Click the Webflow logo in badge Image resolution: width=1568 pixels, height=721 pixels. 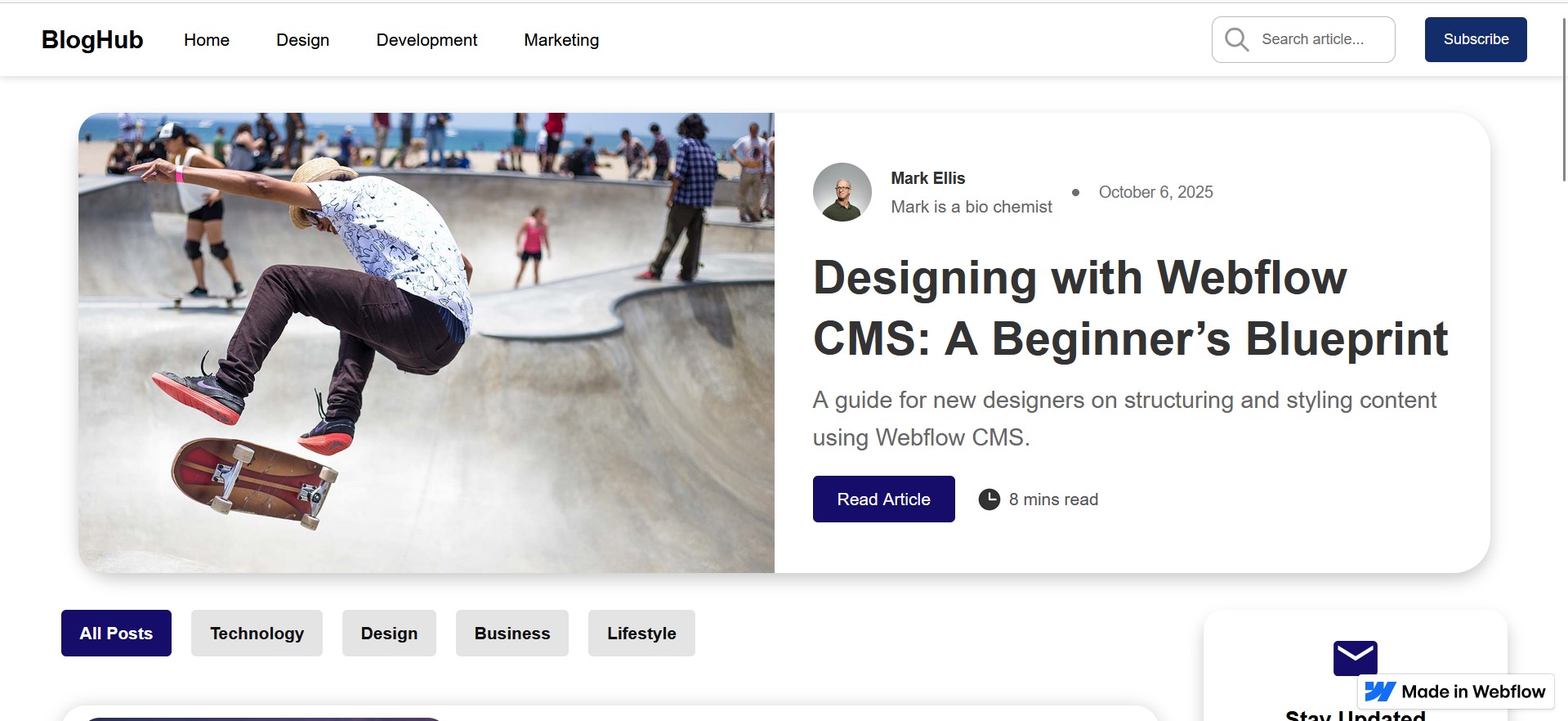(1380, 692)
